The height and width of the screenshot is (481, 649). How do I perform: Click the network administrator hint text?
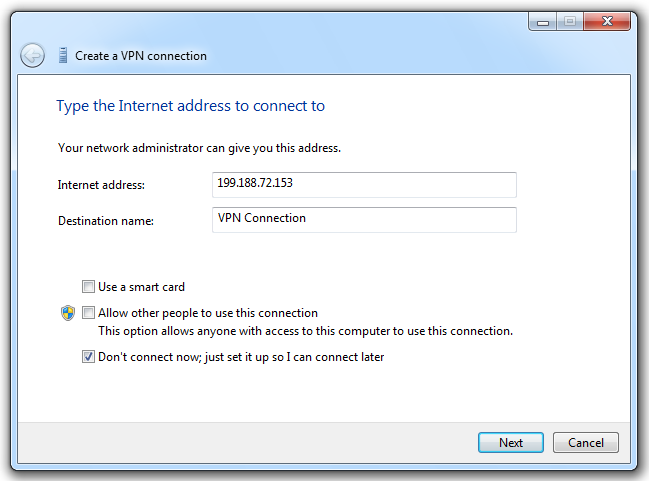pyautogui.click(x=199, y=148)
